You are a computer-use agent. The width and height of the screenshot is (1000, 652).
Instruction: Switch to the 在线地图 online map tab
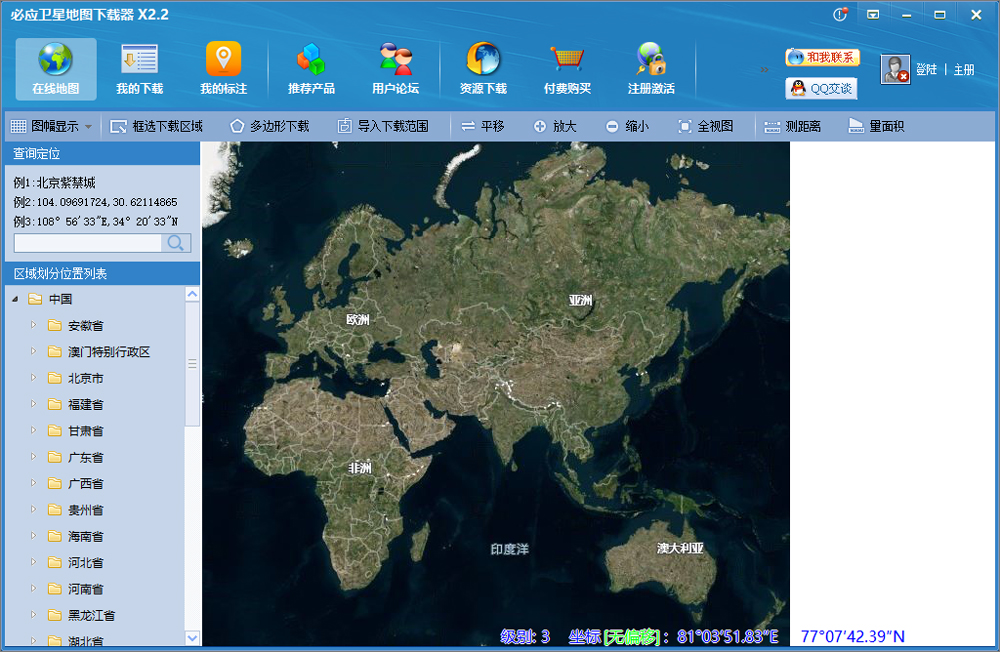coord(55,68)
